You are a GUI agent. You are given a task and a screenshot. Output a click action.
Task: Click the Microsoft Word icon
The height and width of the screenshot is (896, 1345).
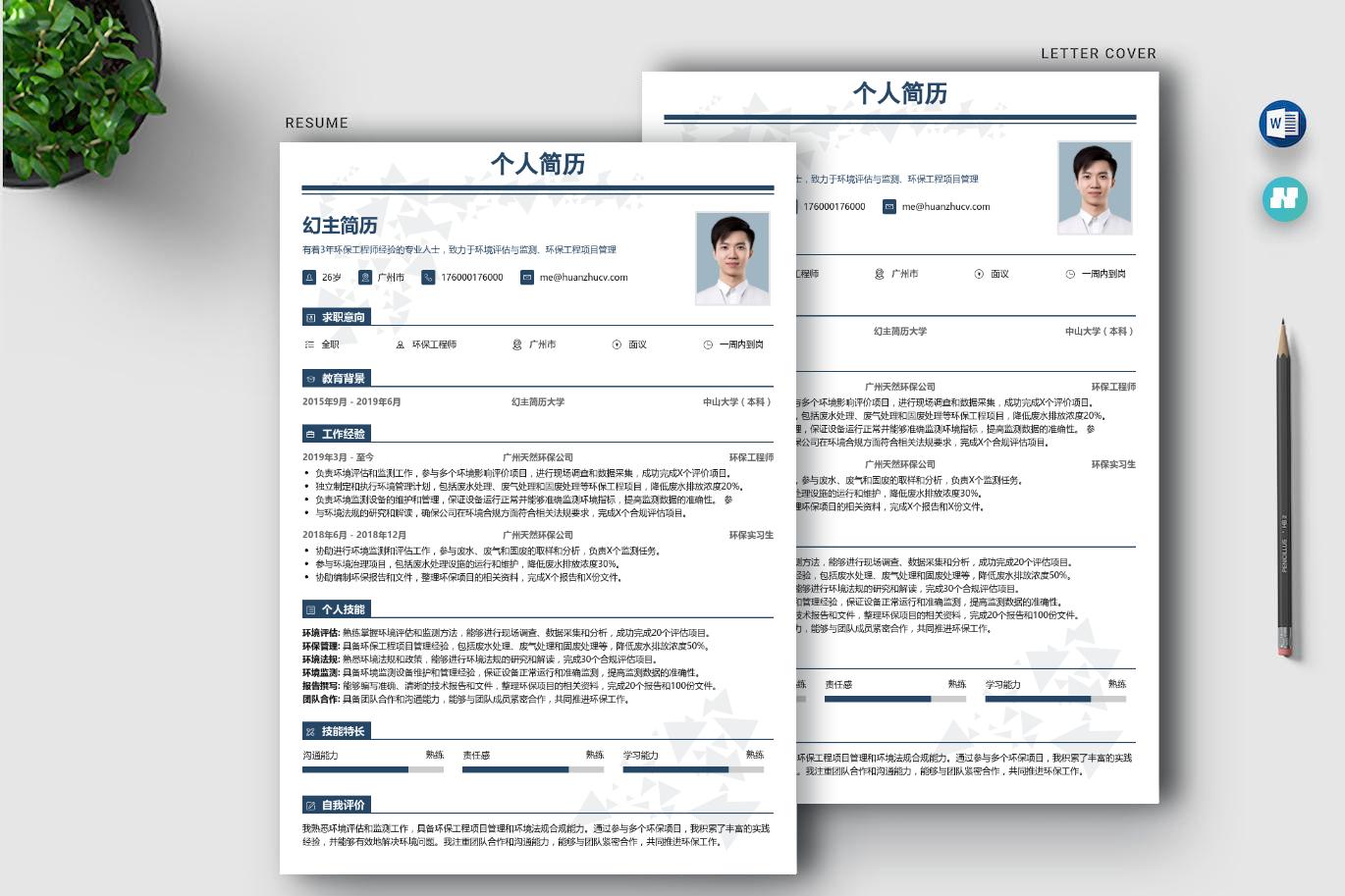coord(1283,122)
